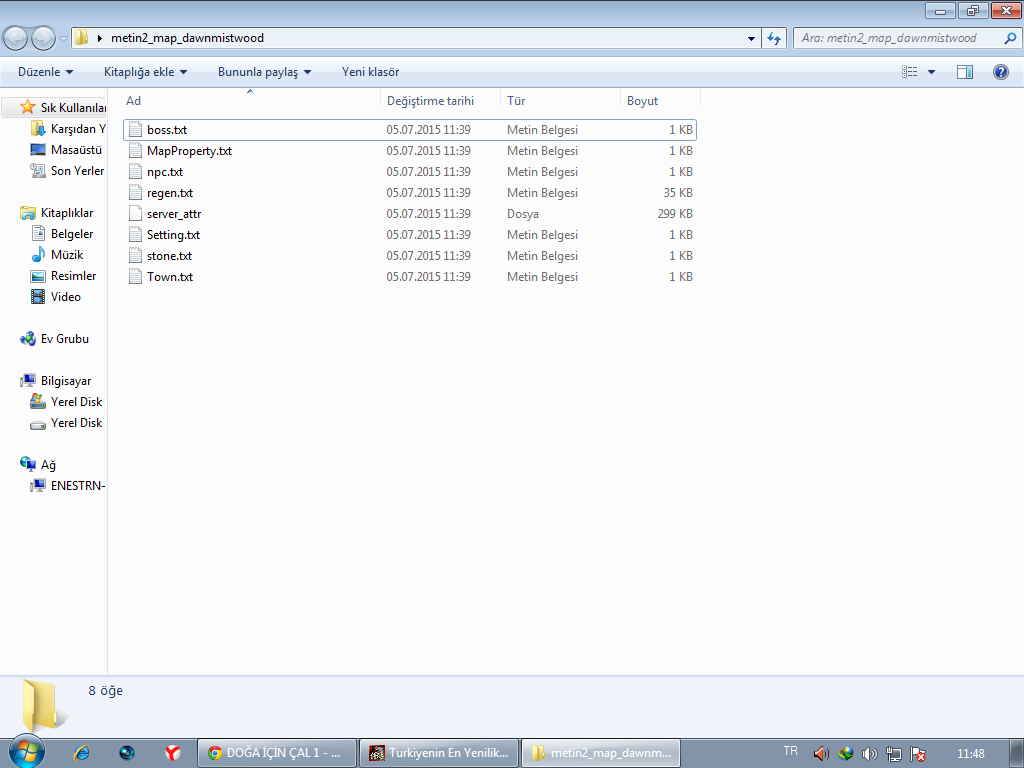
Task: Launch Yandex browser from the taskbar
Action: (172, 753)
